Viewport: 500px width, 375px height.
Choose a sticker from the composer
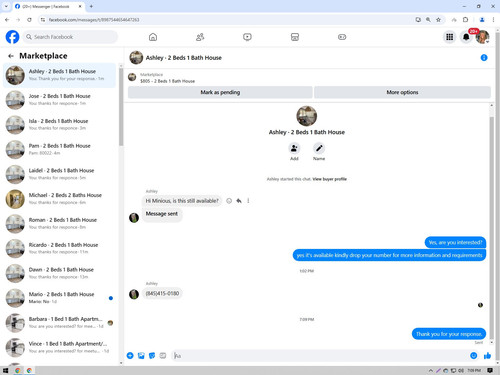(x=152, y=356)
